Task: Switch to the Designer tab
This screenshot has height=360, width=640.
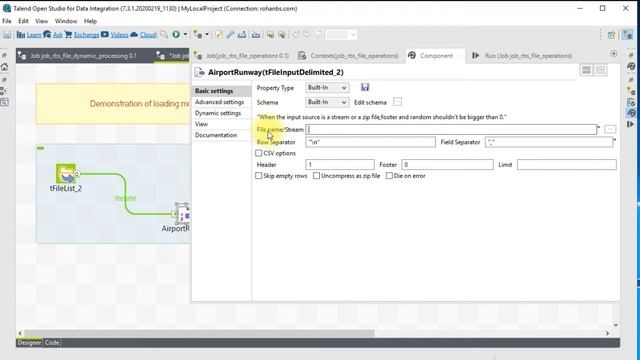Action: pos(29,343)
